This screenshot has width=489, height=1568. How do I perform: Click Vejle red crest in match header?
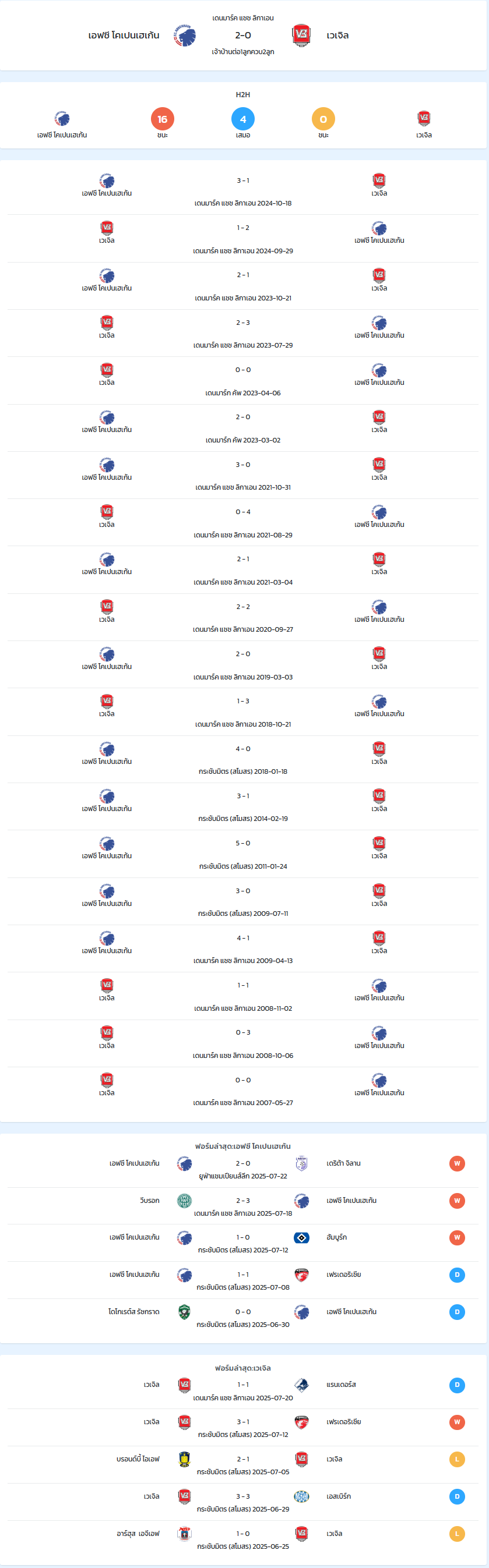(301, 36)
